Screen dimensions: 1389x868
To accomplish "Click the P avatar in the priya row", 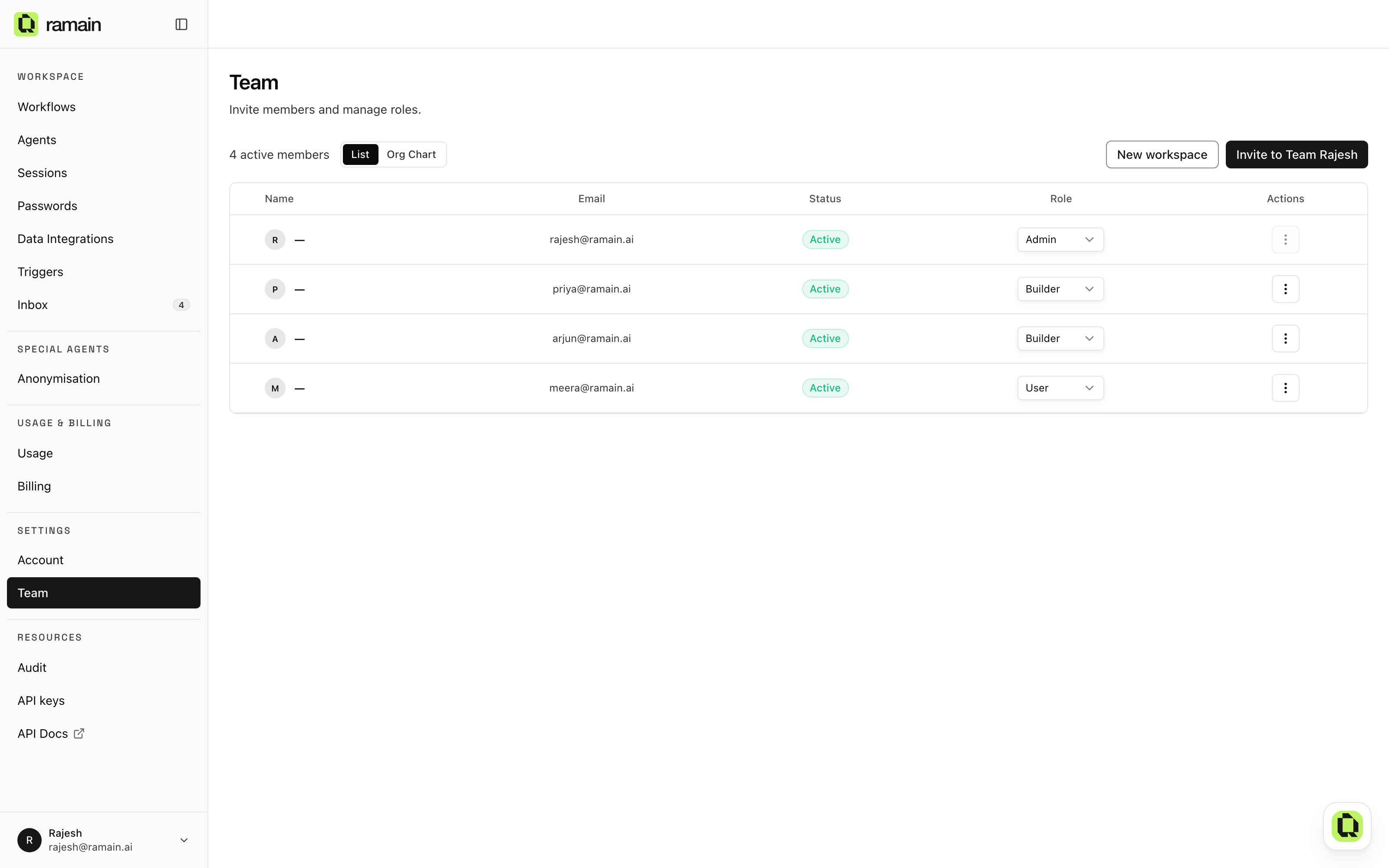I will click(275, 289).
